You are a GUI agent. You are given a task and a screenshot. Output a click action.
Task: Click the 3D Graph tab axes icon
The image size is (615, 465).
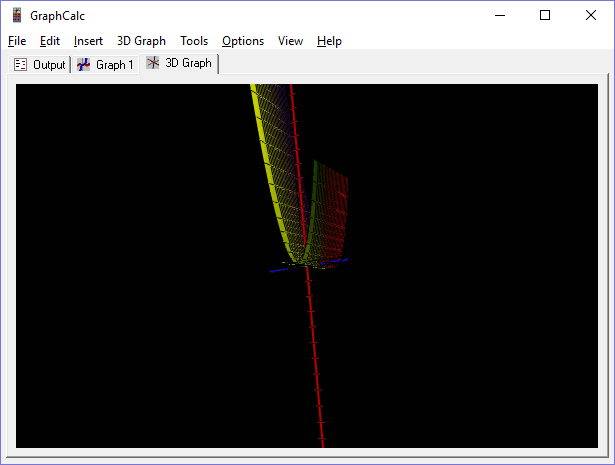(x=153, y=63)
